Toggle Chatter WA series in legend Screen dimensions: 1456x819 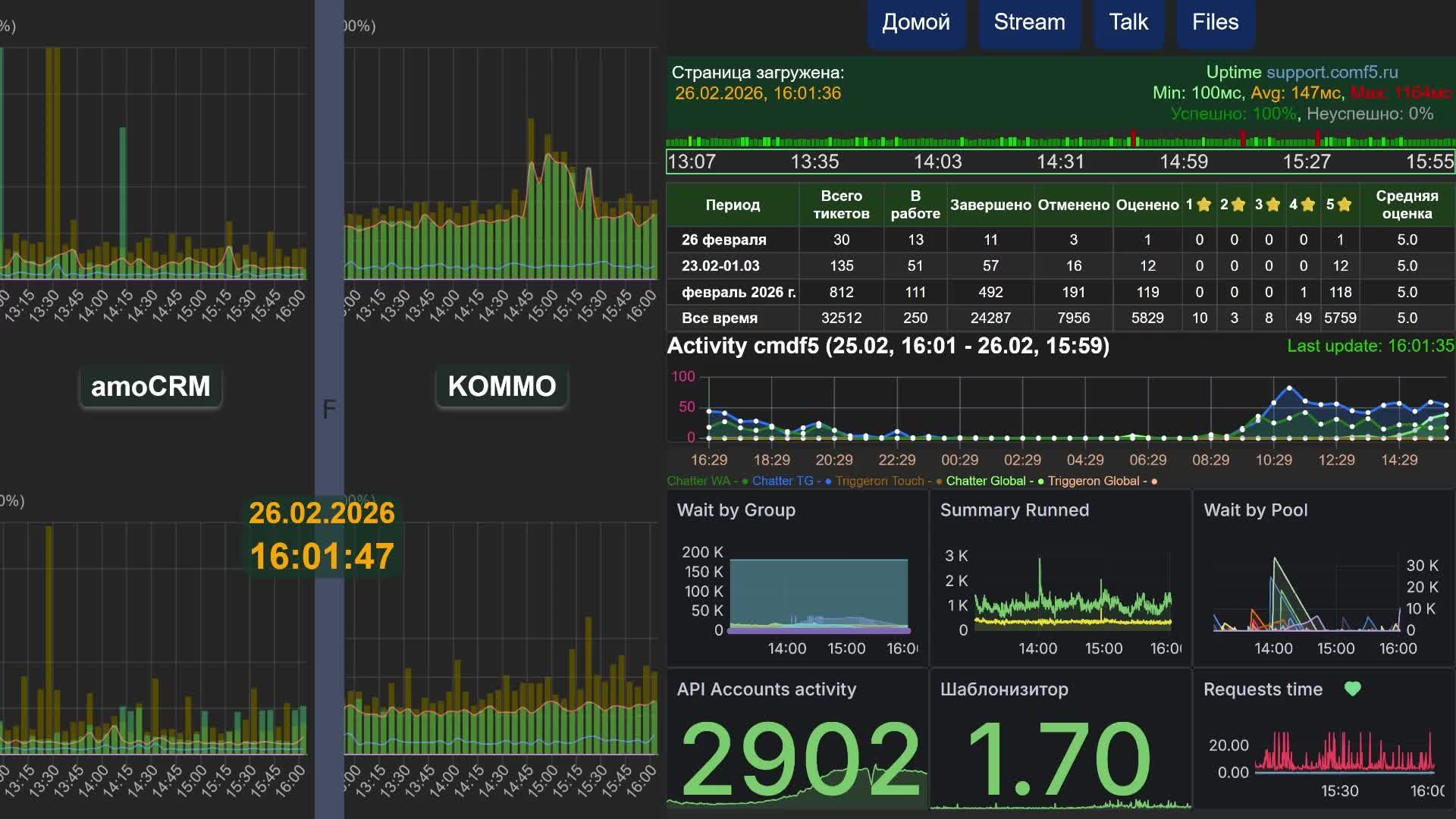pyautogui.click(x=698, y=481)
